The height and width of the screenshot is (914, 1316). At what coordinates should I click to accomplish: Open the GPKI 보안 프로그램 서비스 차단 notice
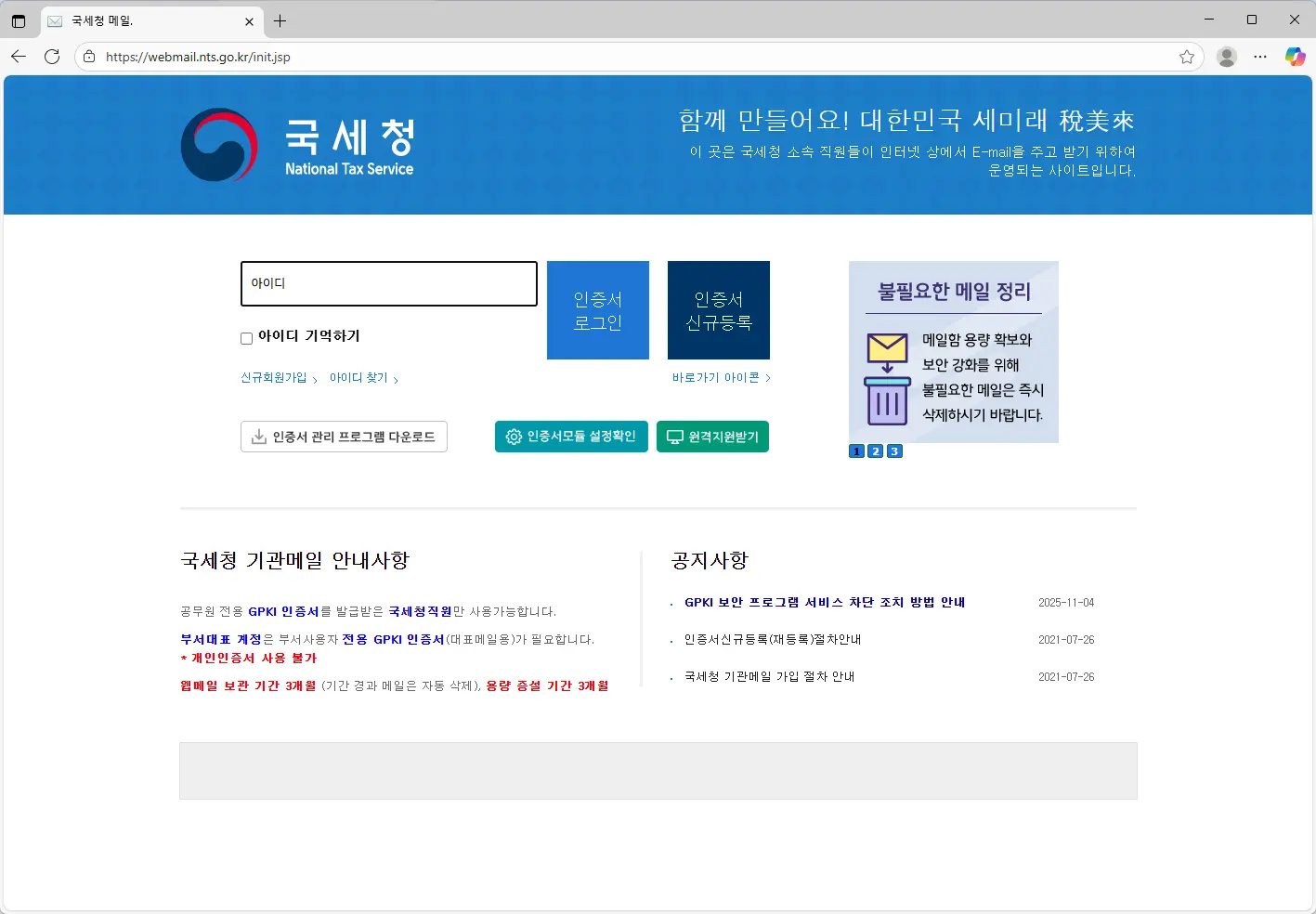[824, 602]
